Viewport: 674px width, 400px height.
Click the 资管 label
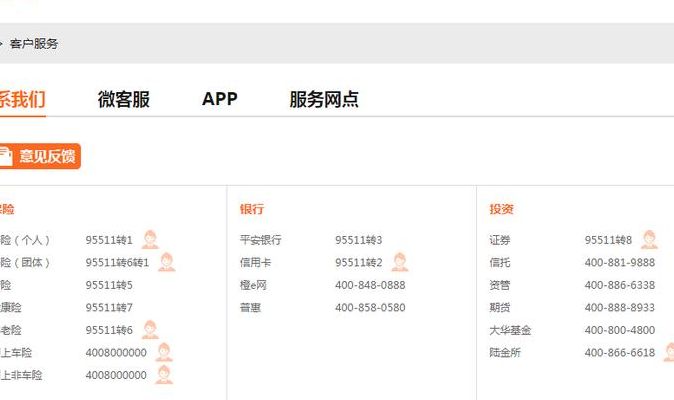[x=500, y=285]
